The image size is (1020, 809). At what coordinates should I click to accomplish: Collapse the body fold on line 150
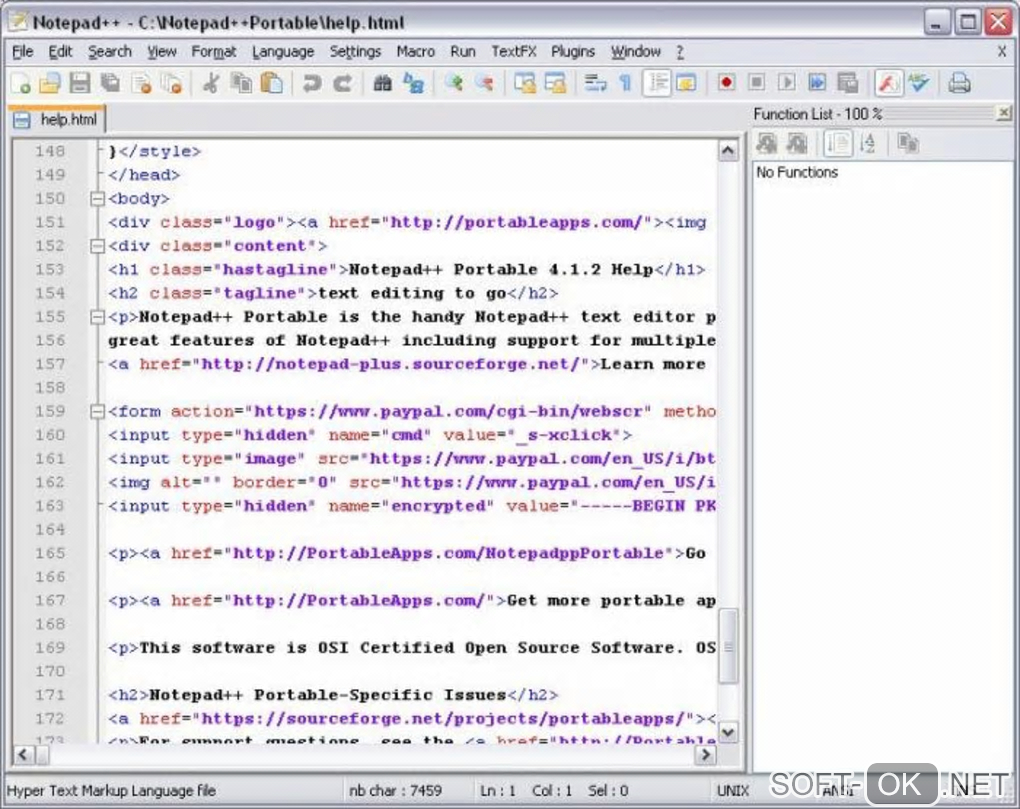(97, 198)
